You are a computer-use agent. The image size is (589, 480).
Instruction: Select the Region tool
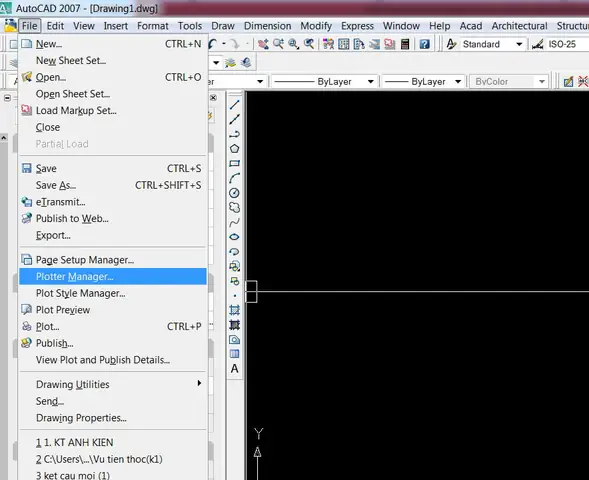(x=234, y=340)
